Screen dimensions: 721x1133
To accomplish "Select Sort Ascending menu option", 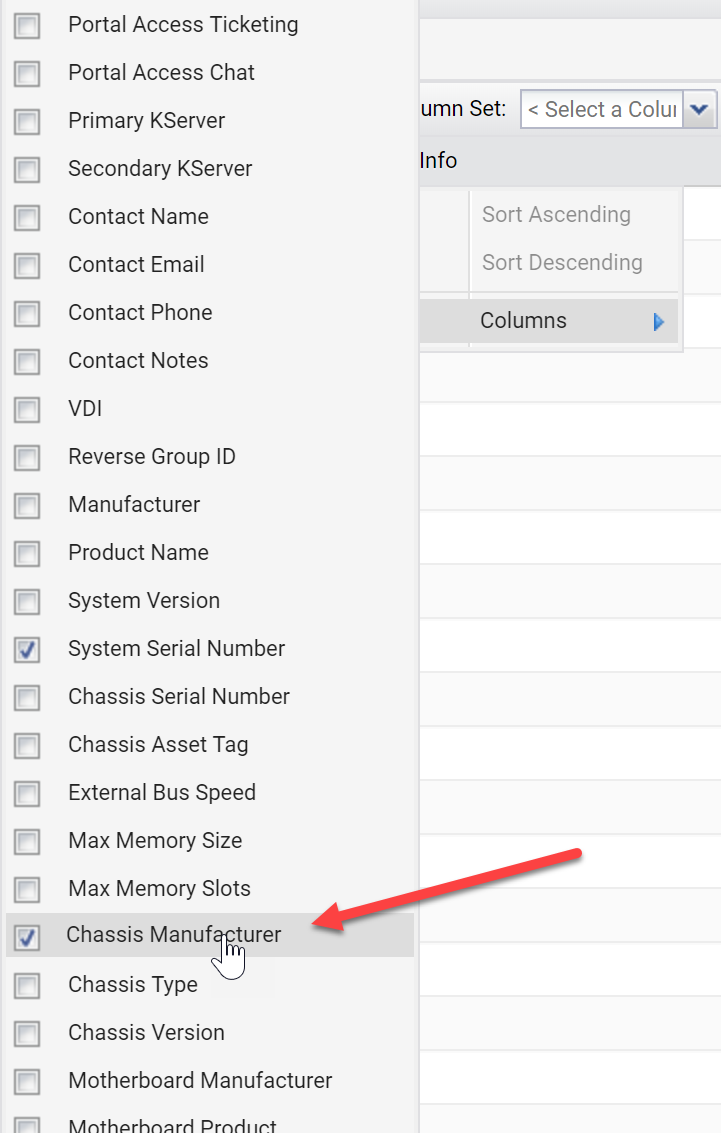I will [556, 215].
